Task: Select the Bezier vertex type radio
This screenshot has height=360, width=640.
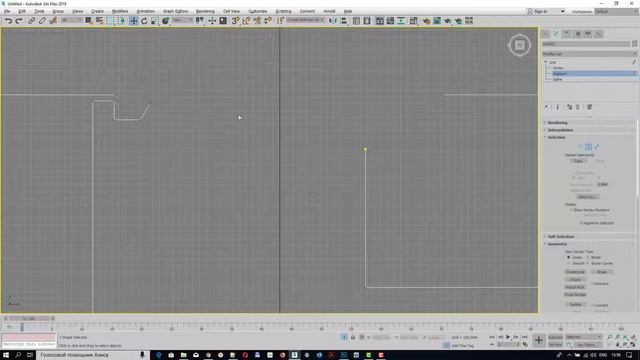Action: point(588,258)
